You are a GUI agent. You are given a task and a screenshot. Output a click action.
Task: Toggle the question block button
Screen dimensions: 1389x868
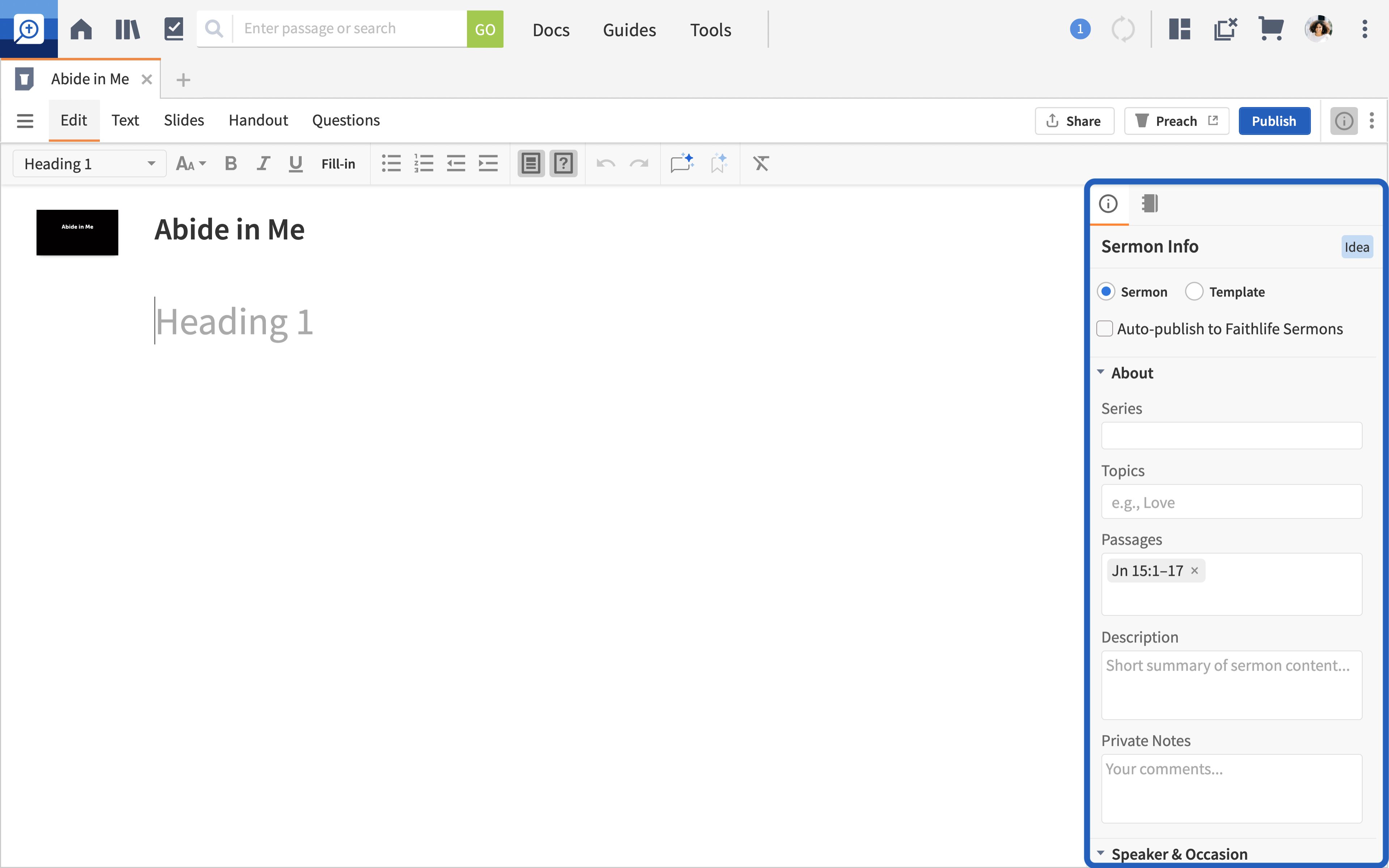563,163
